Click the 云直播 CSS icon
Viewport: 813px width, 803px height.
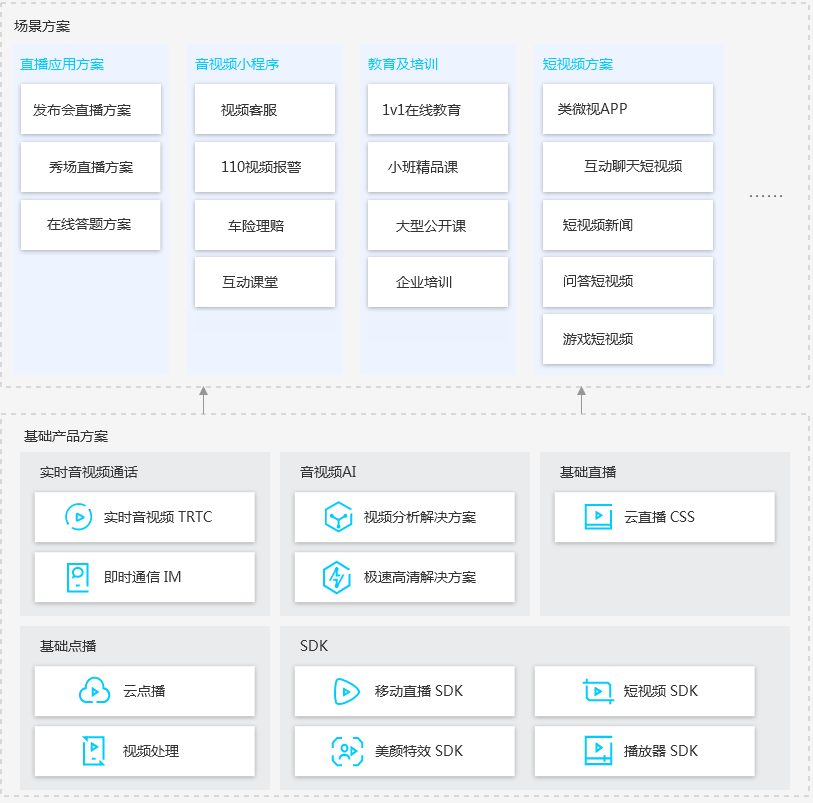point(598,517)
